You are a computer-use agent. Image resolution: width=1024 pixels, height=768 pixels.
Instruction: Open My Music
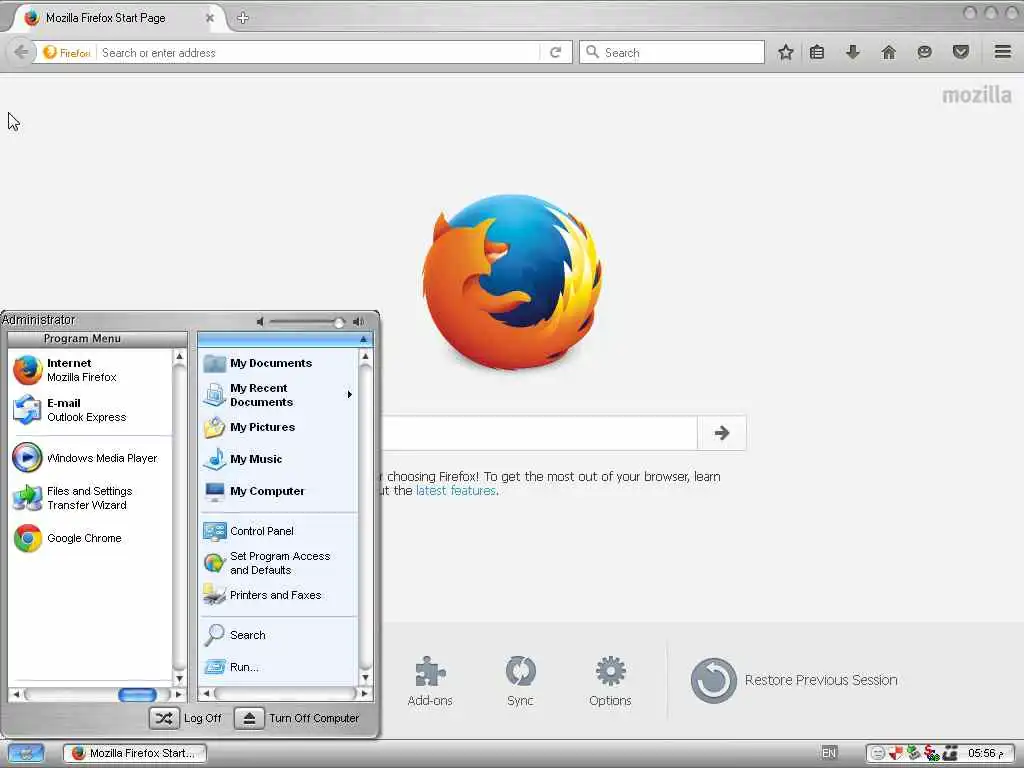pos(278,459)
